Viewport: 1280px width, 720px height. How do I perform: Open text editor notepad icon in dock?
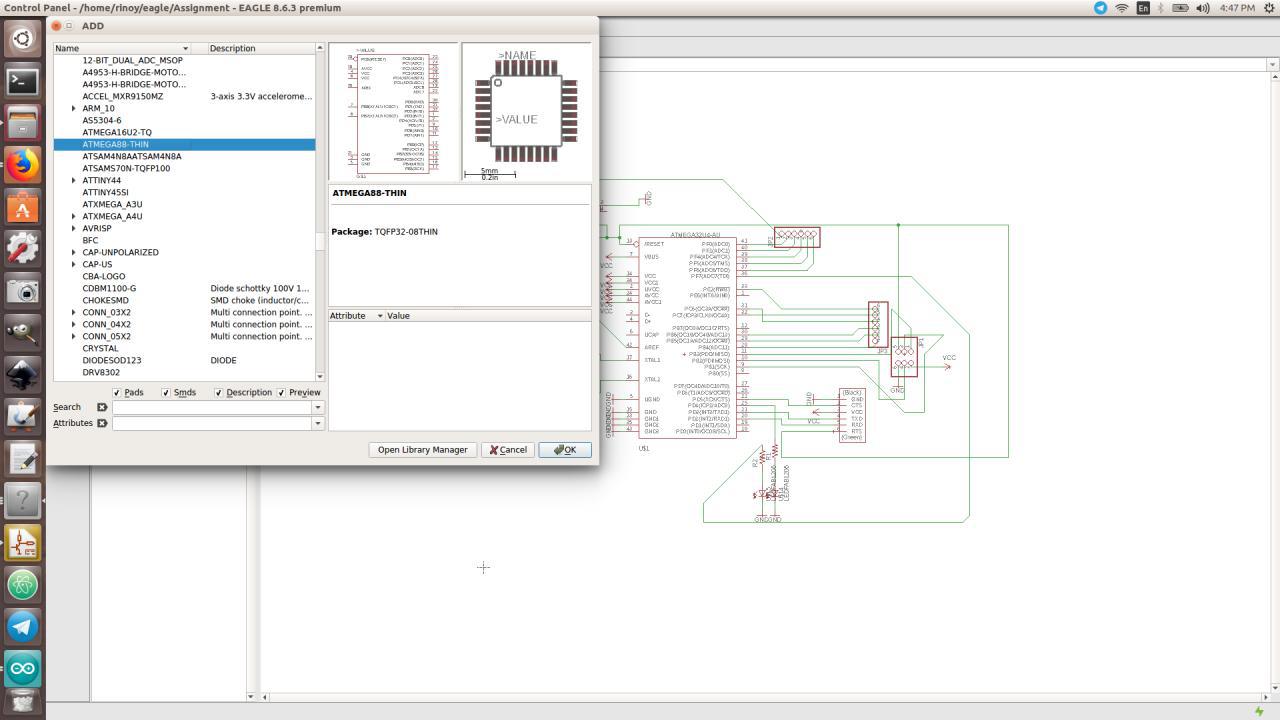[22, 459]
